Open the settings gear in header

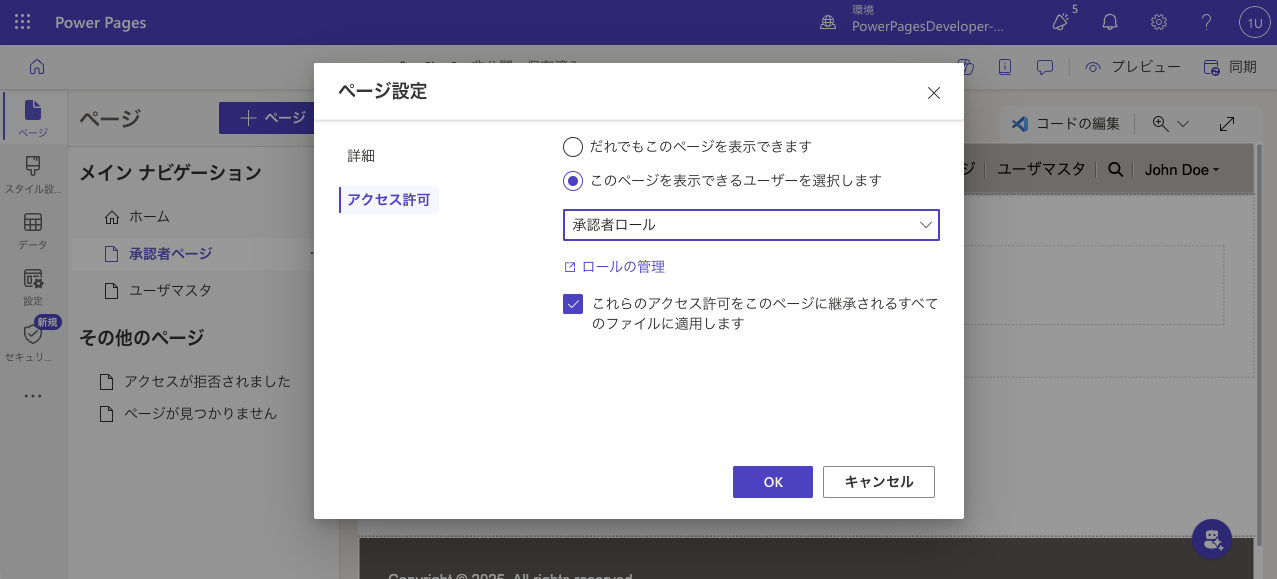point(1159,22)
